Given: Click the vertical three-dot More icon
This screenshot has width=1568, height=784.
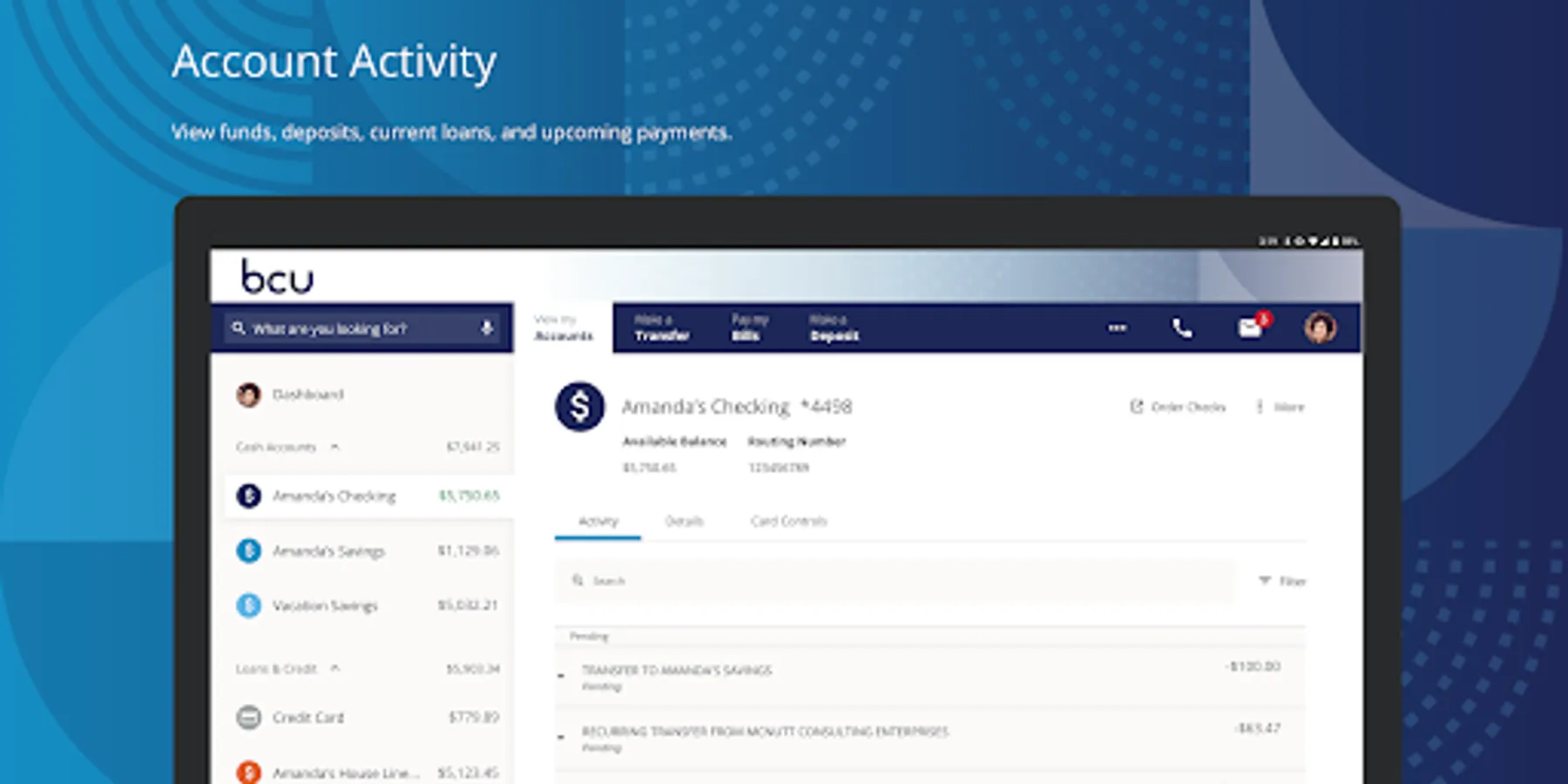Looking at the screenshot, I should coord(1259,407).
